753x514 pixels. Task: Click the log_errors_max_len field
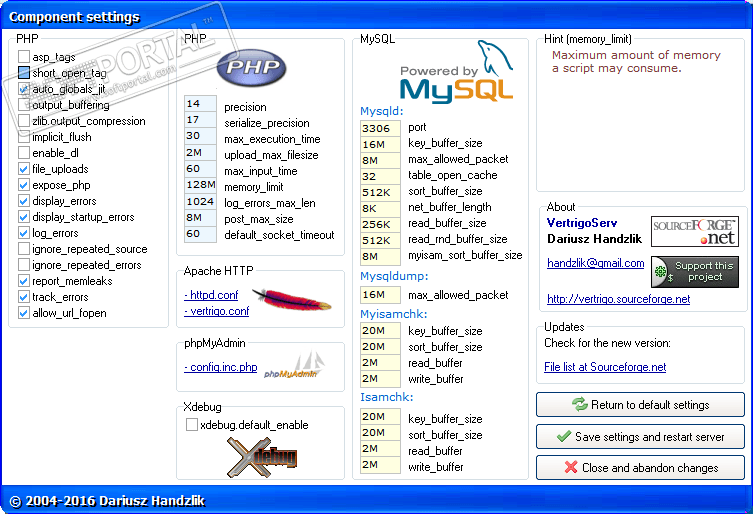click(x=200, y=201)
